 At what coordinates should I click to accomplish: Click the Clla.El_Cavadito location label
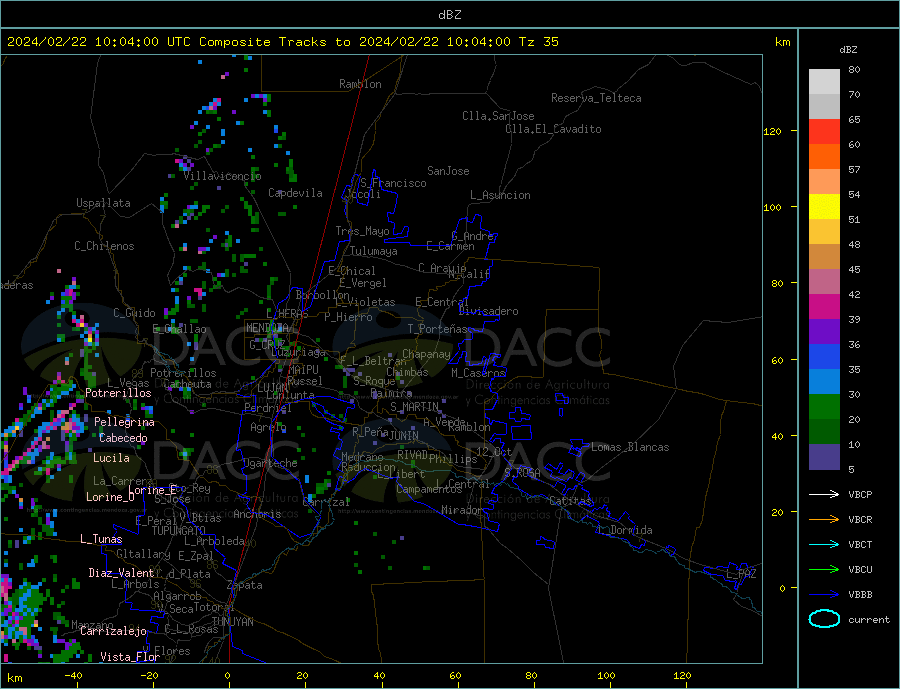pyautogui.click(x=553, y=129)
